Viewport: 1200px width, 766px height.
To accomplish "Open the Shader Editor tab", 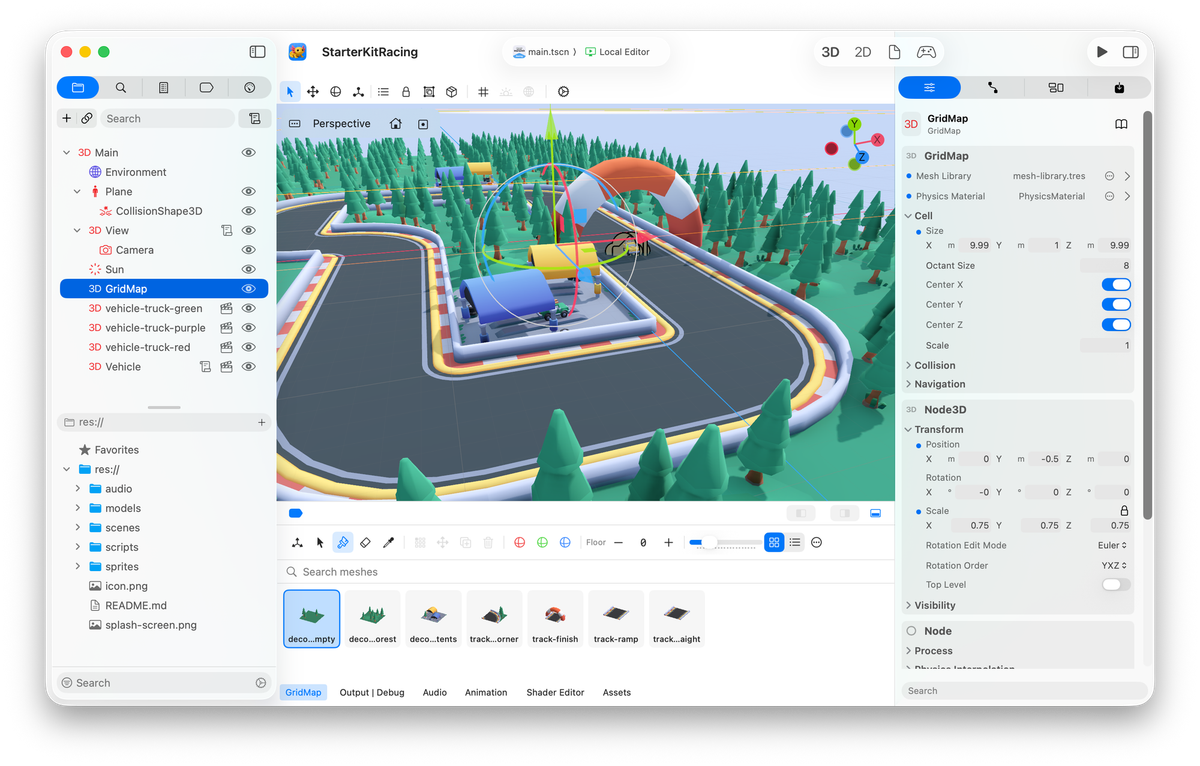I will pyautogui.click(x=555, y=692).
